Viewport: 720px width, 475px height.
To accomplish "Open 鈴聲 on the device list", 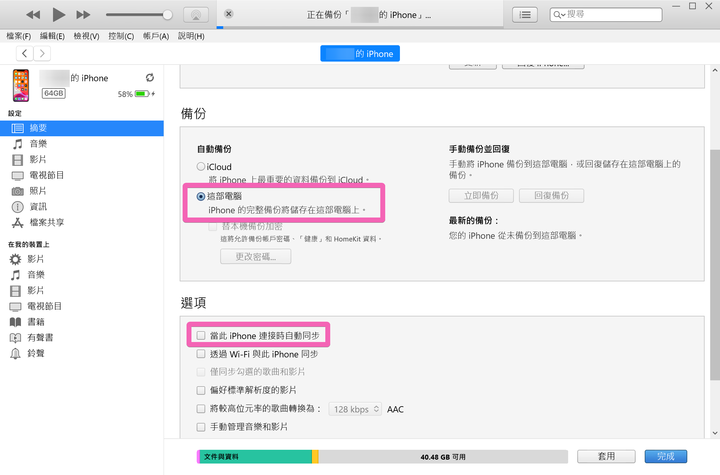I will (82, 353).
